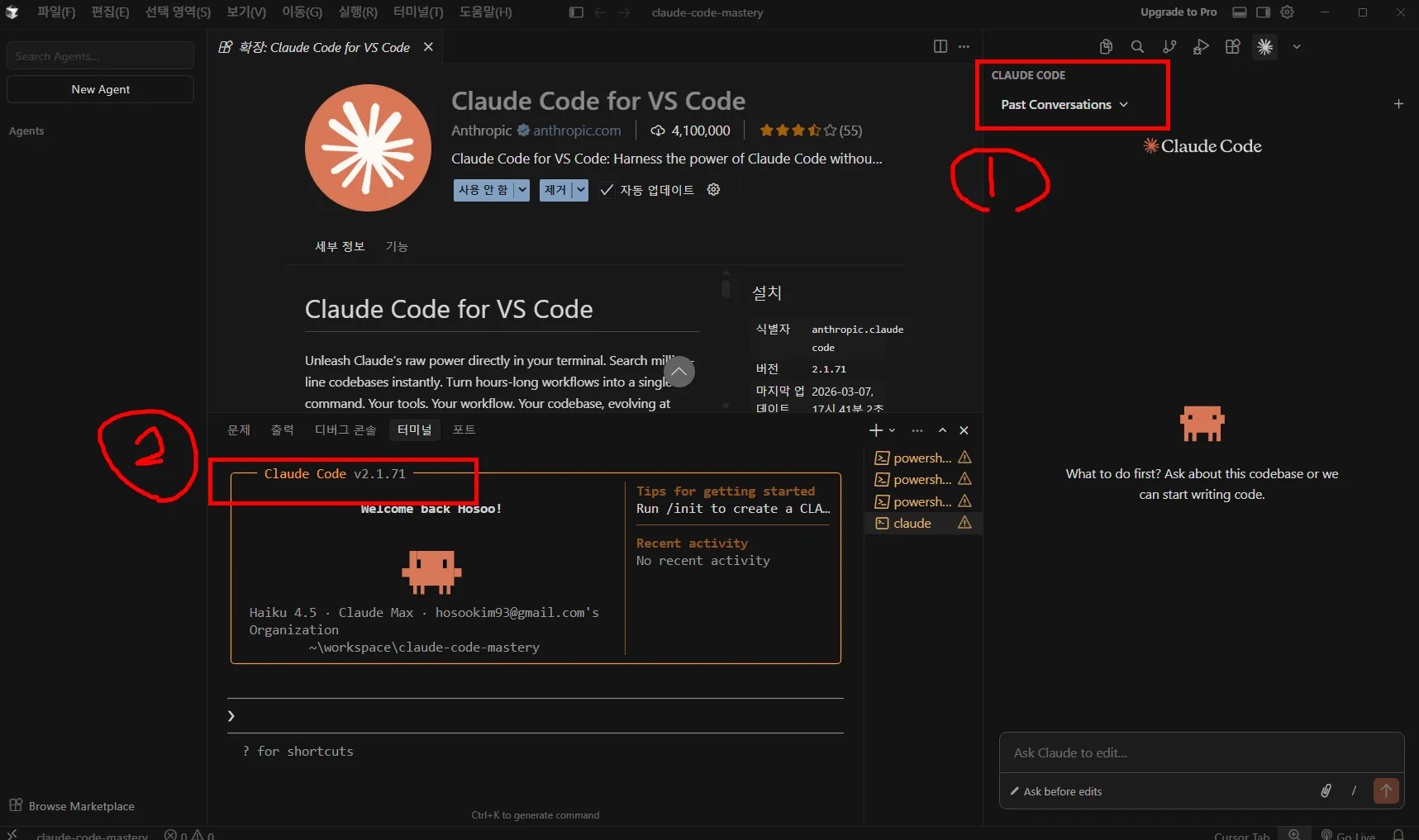Close the bottom terminal panel

964,430
